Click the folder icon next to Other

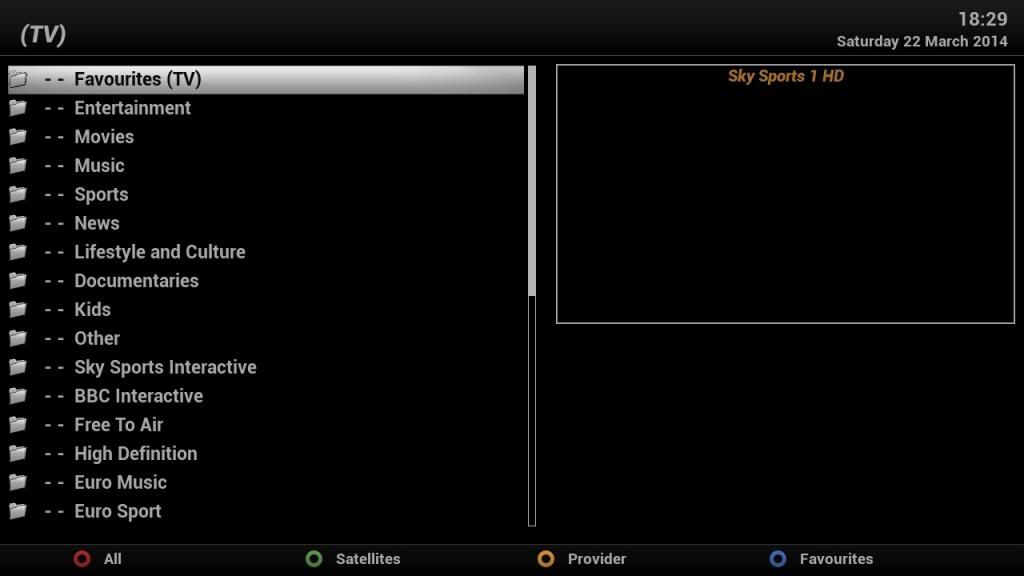coord(18,338)
